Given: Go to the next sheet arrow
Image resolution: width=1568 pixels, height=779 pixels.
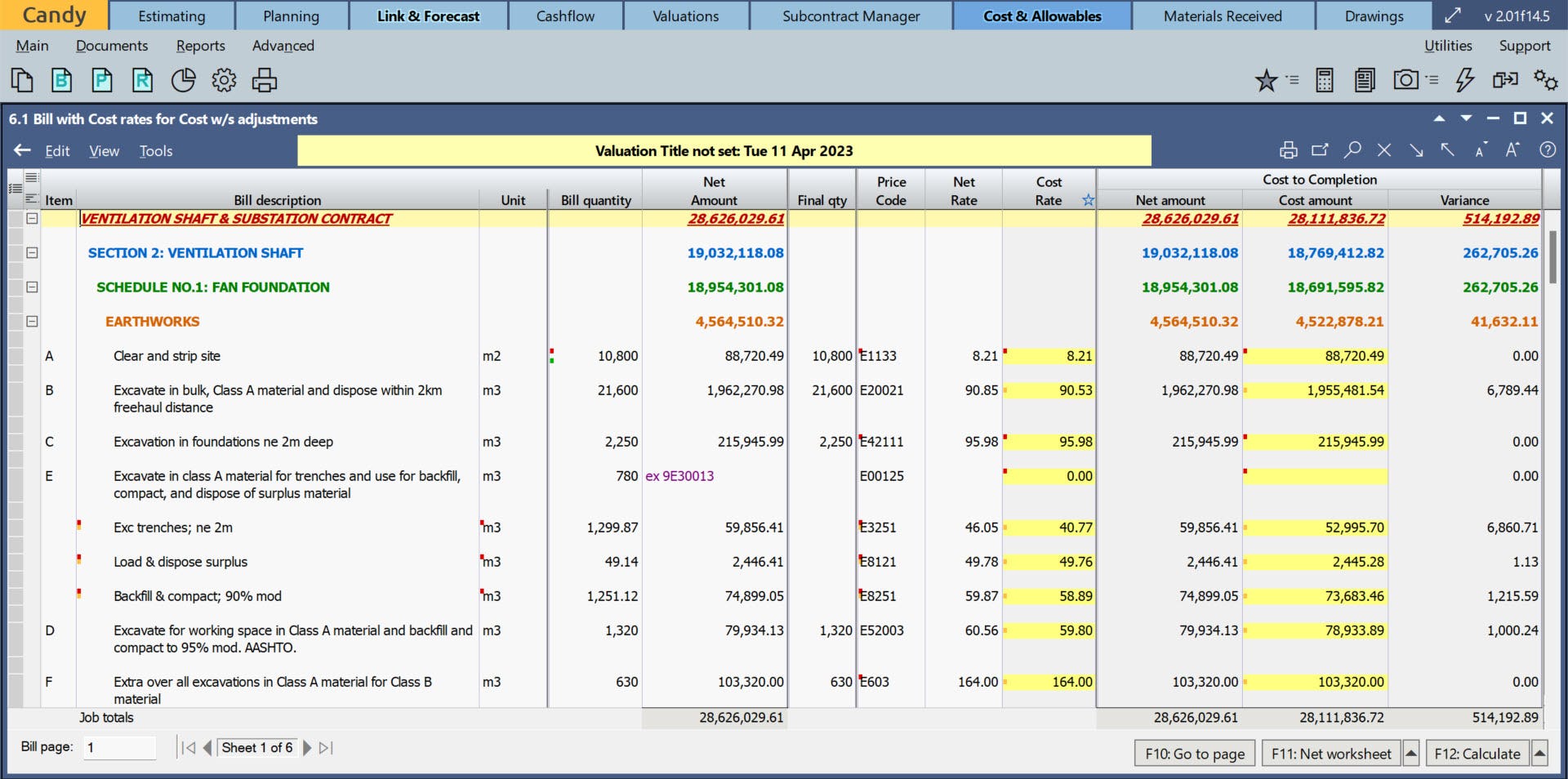Looking at the screenshot, I should point(307,747).
